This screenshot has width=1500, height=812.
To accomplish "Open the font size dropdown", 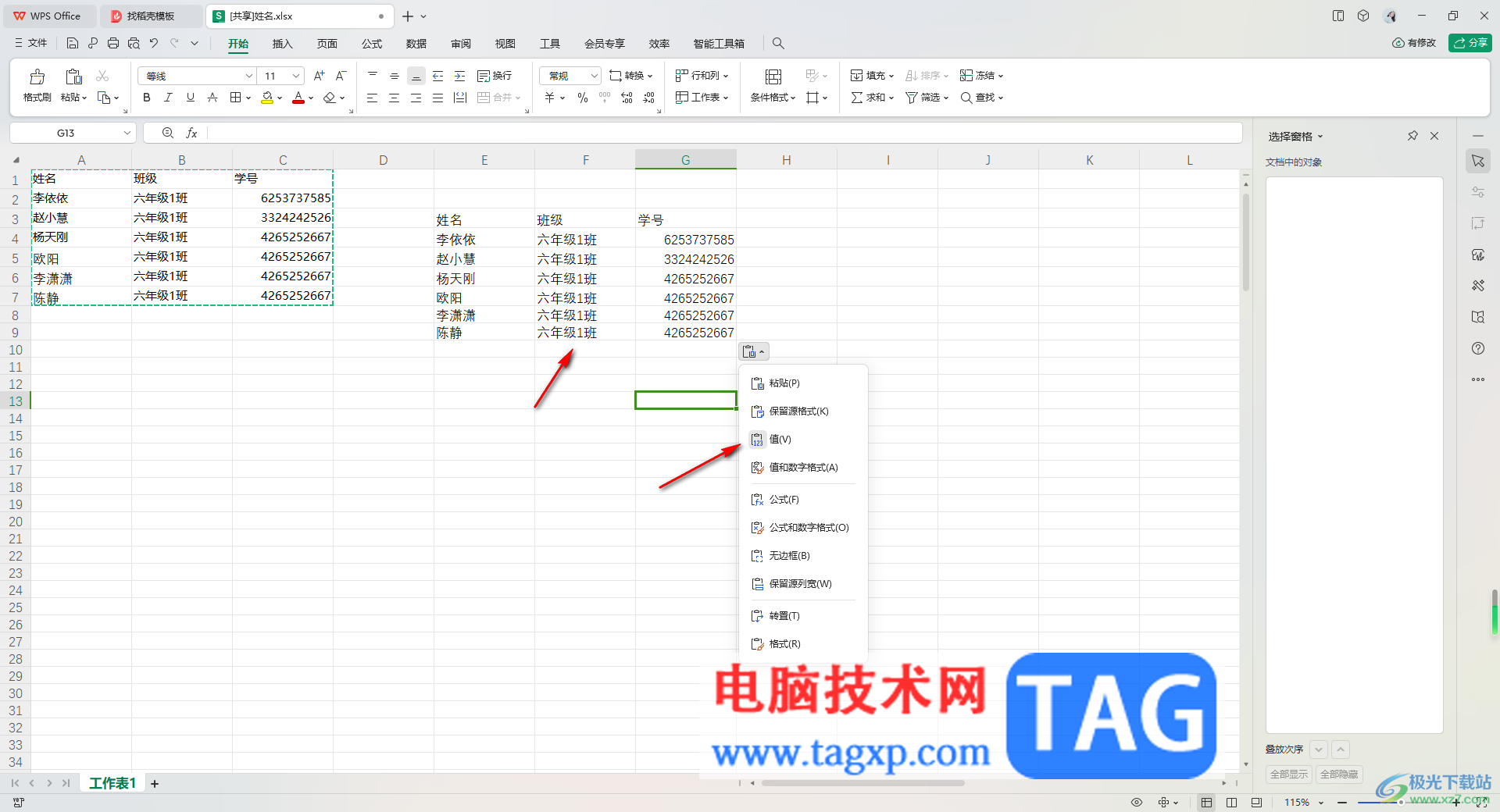I will click(296, 76).
